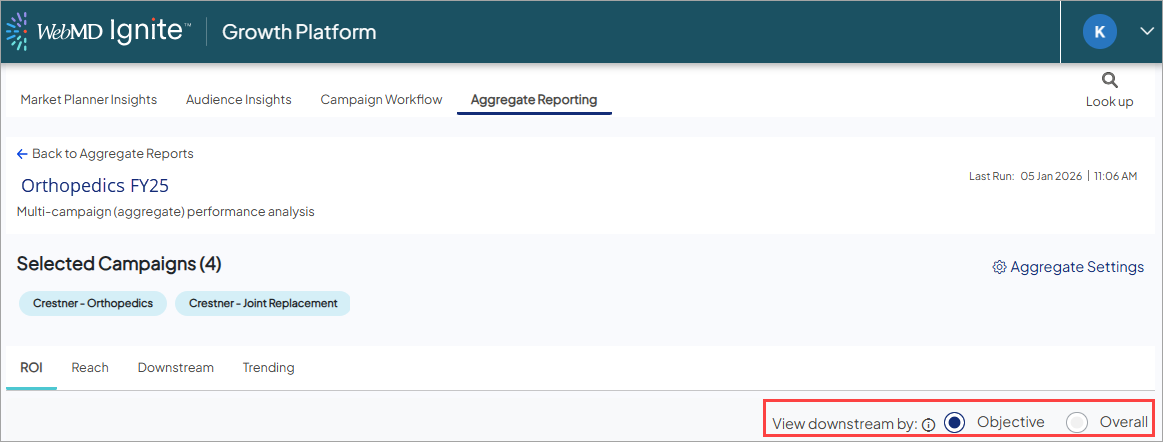Click the Orthopedics FY25 report title
This screenshot has height=442, width=1163.
pos(95,185)
